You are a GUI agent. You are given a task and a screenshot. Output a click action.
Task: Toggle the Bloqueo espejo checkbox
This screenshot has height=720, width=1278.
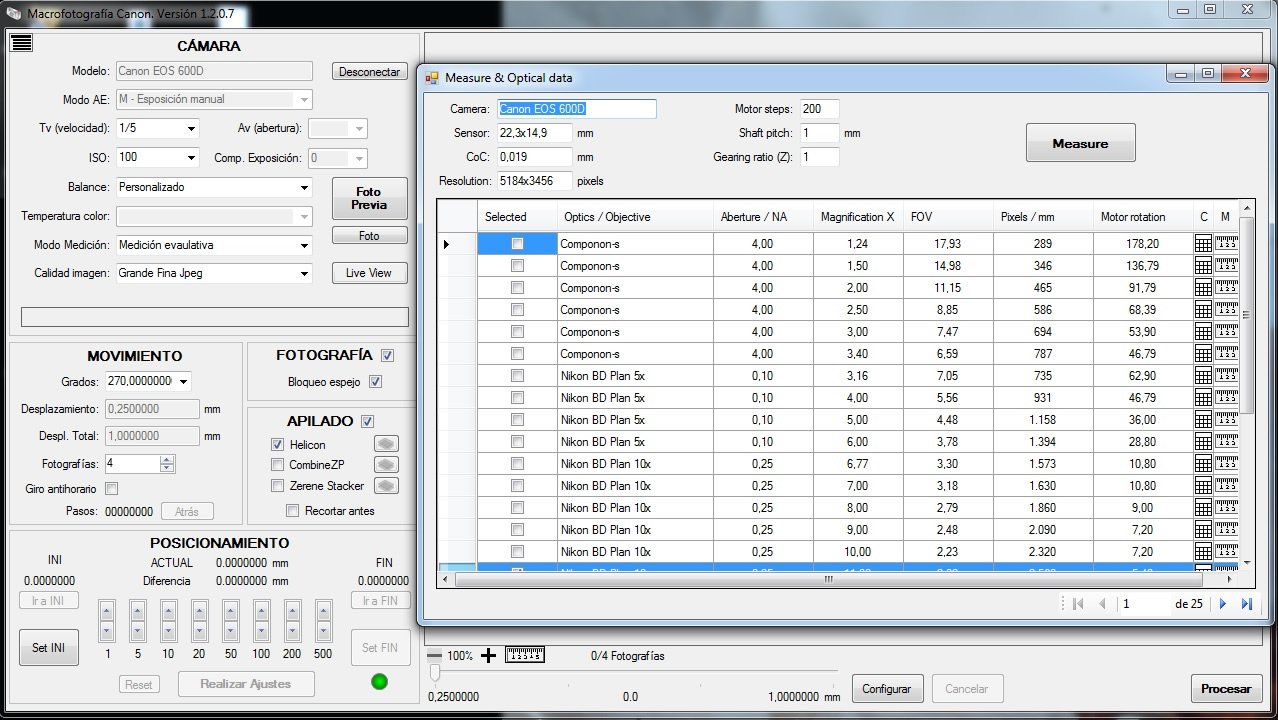[375, 381]
